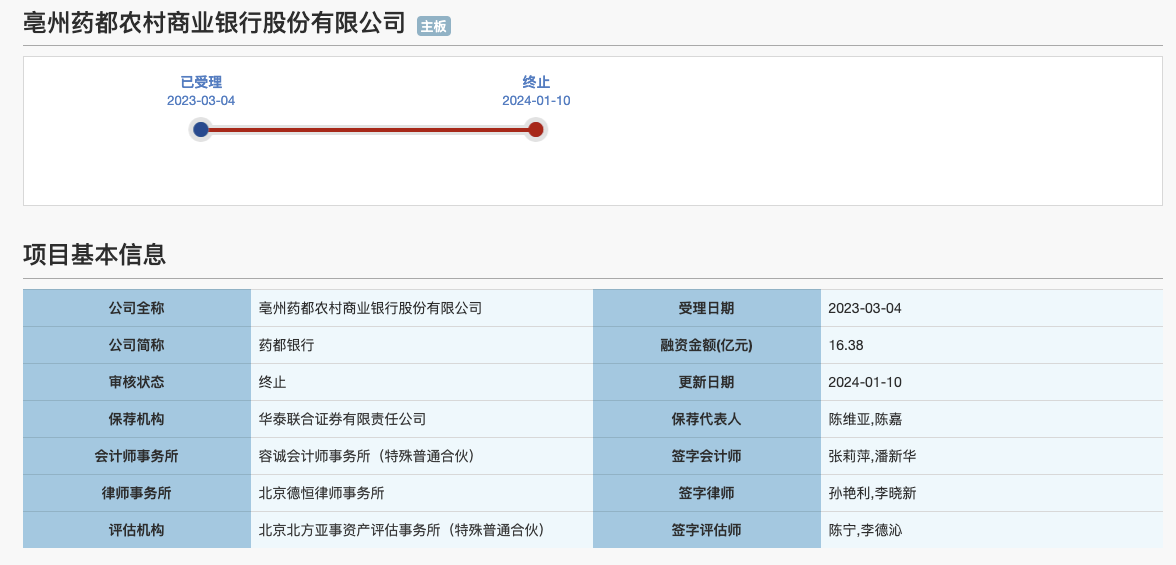Click the page title 亳州药都农村商业银行股份有限公司

[x=214, y=23]
